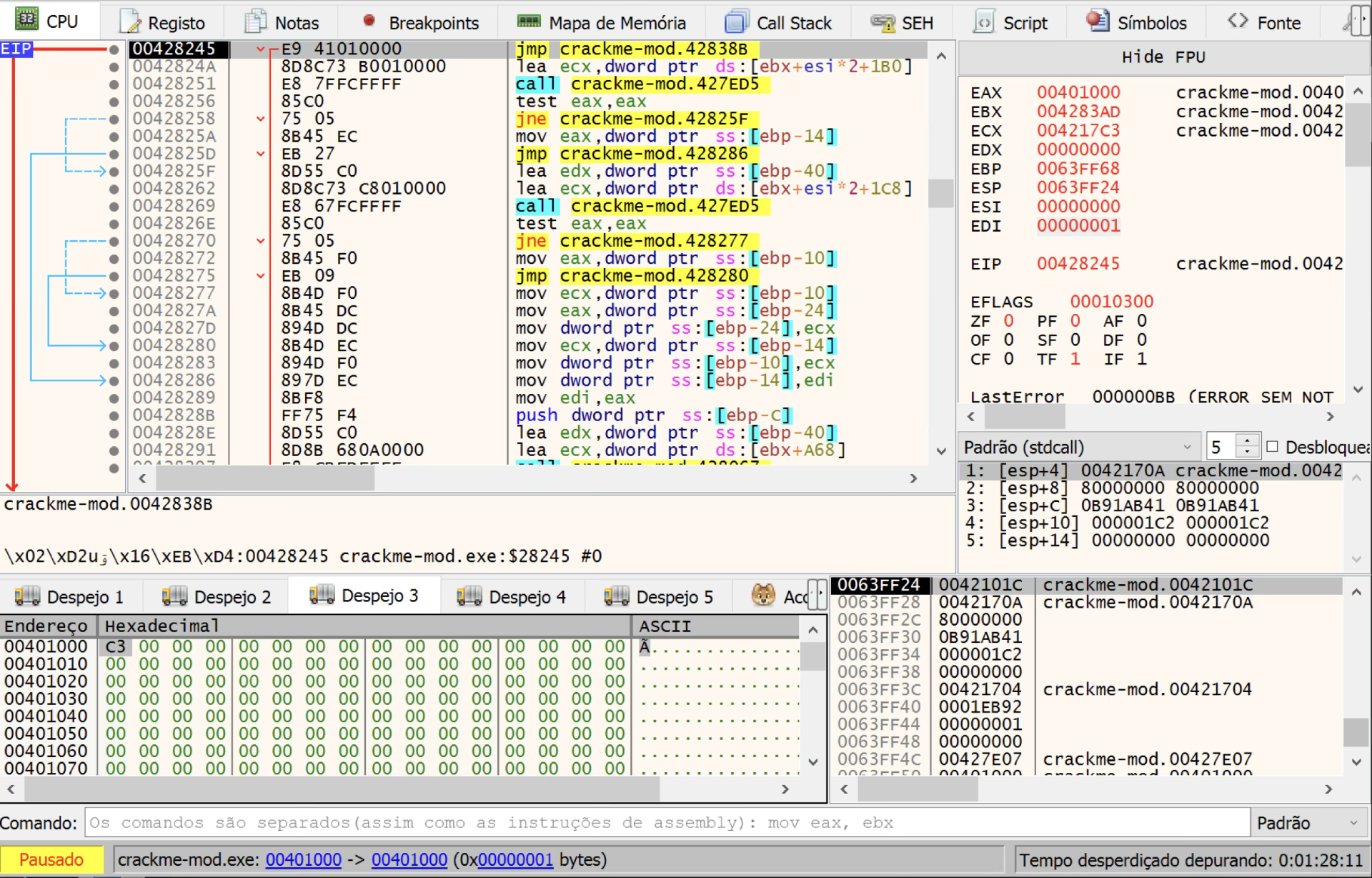Image resolution: width=1372 pixels, height=878 pixels.
Task: Click jump chevron beside 75 05 at 00428270
Action: 262,241
